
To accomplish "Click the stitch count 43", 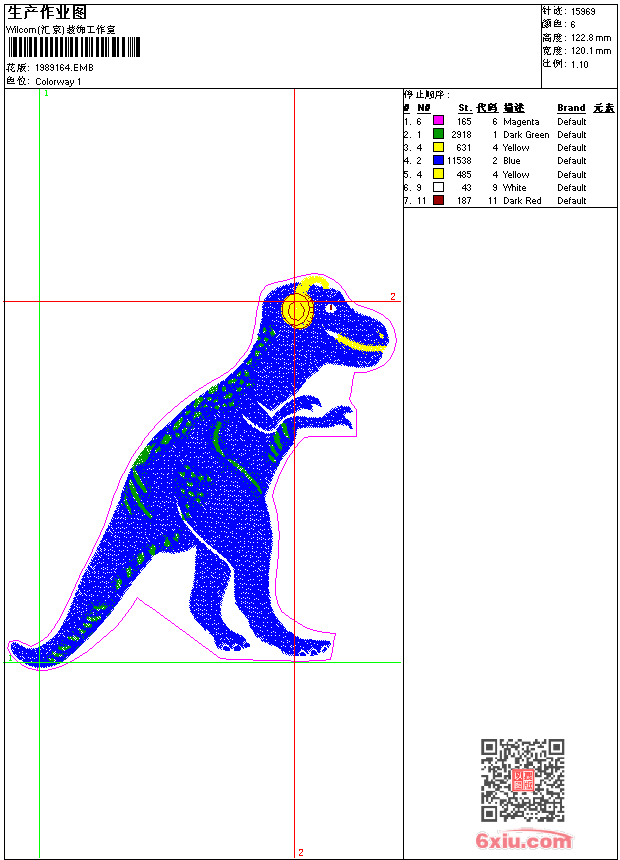I will coord(467,188).
